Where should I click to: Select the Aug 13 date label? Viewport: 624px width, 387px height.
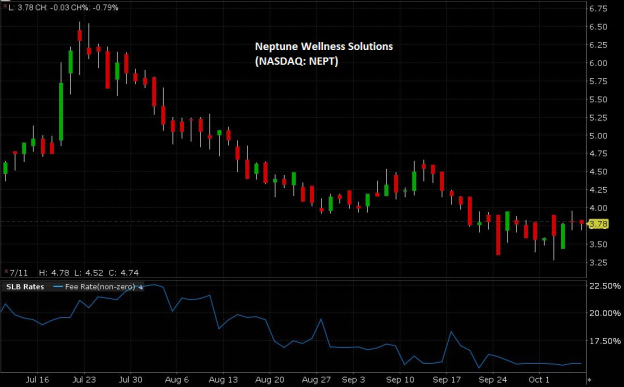(x=223, y=379)
